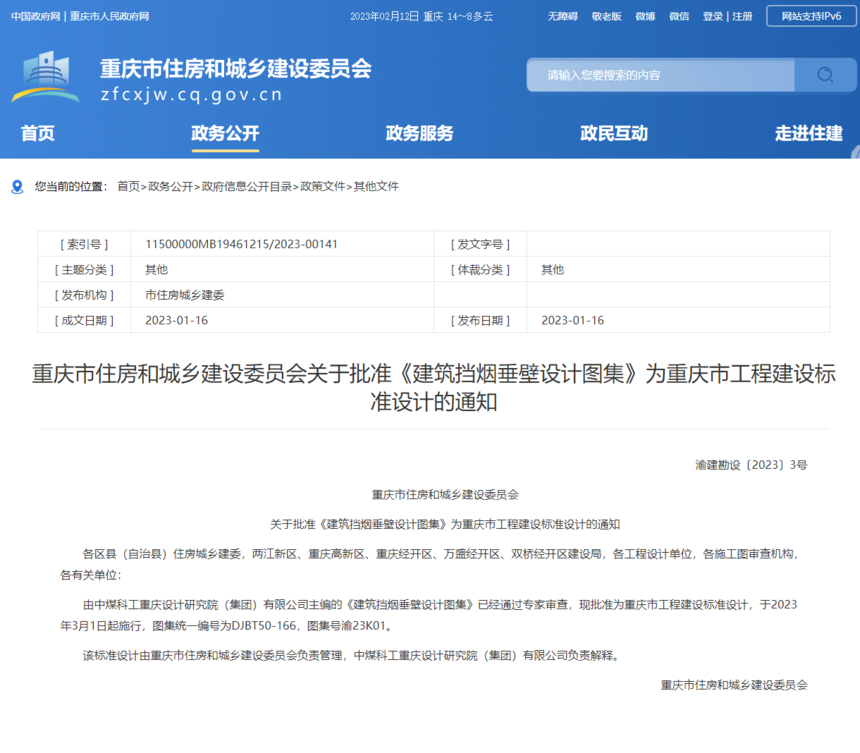Click the 发布日期 value 2023-01-16
The image size is (860, 753).
[x=573, y=320]
